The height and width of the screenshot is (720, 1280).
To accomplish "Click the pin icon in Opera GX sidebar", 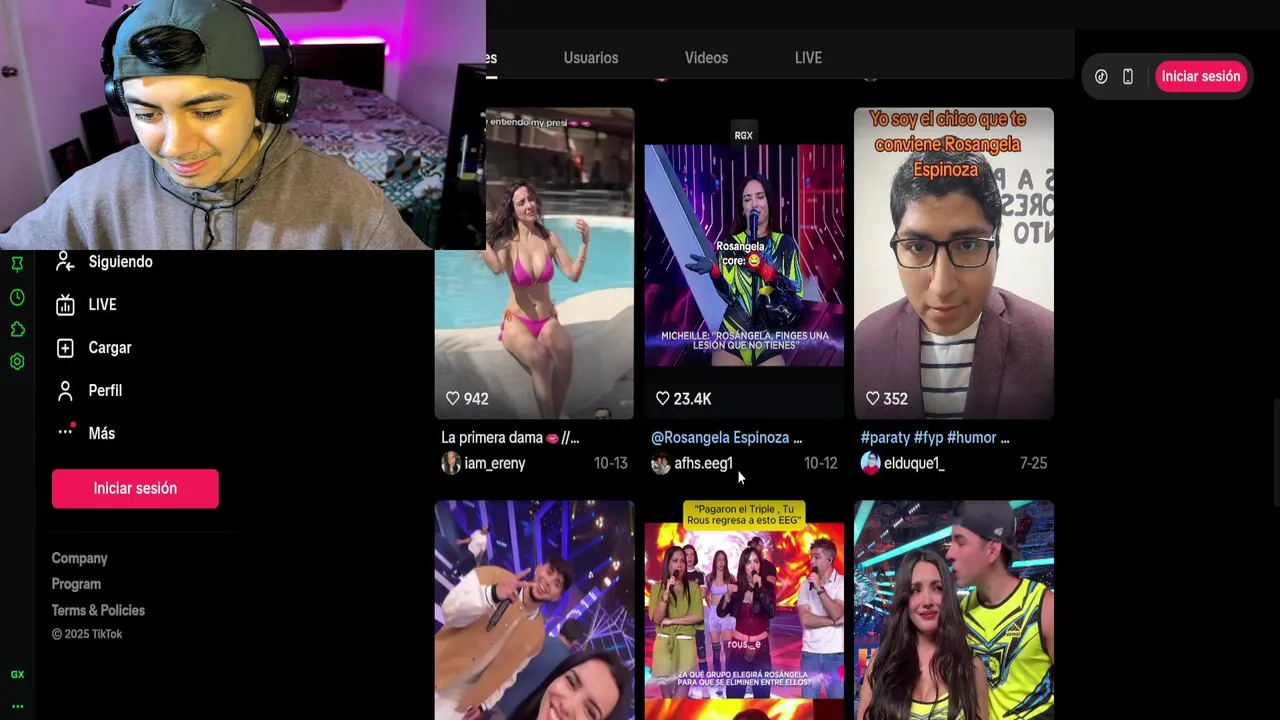I will tap(17, 264).
